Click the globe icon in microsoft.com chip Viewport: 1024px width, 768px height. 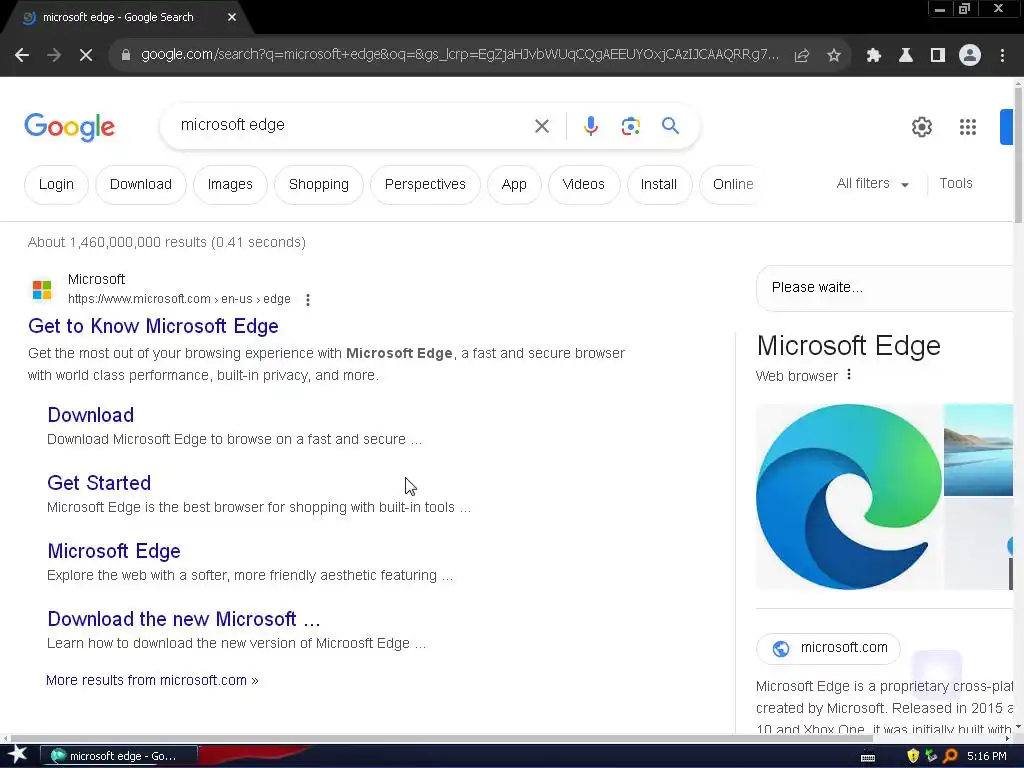pos(781,648)
